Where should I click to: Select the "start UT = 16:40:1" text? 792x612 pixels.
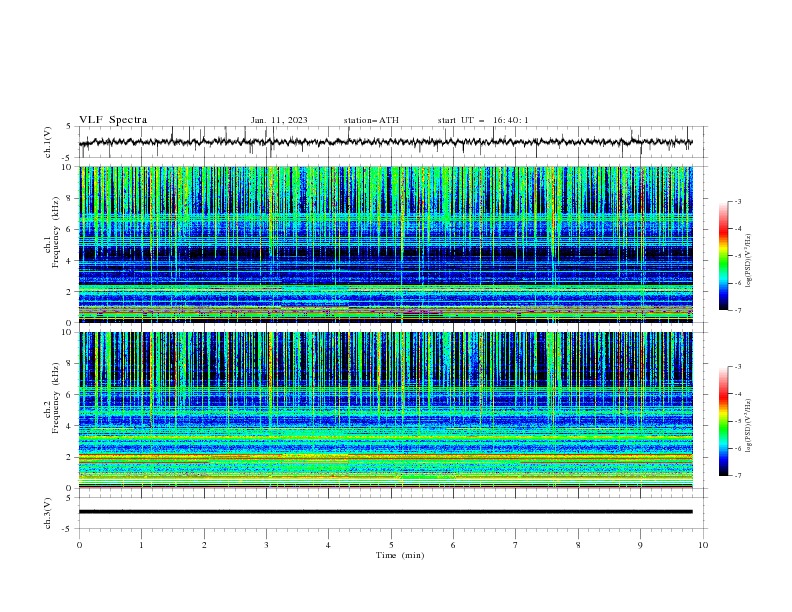coord(483,120)
